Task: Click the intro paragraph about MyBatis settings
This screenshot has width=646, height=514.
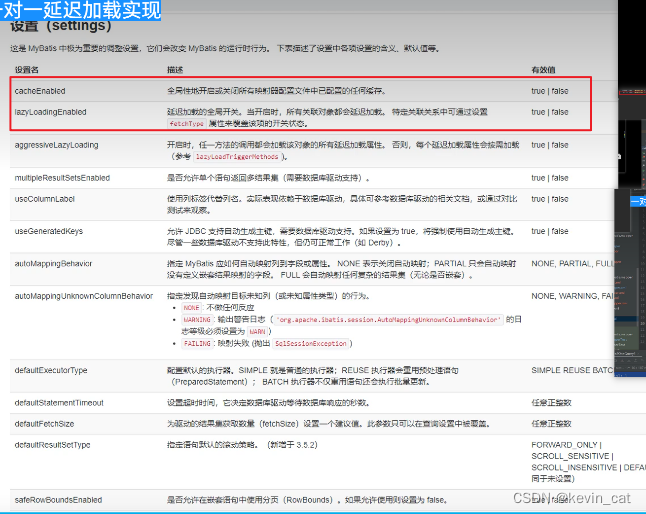Action: pyautogui.click(x=225, y=49)
